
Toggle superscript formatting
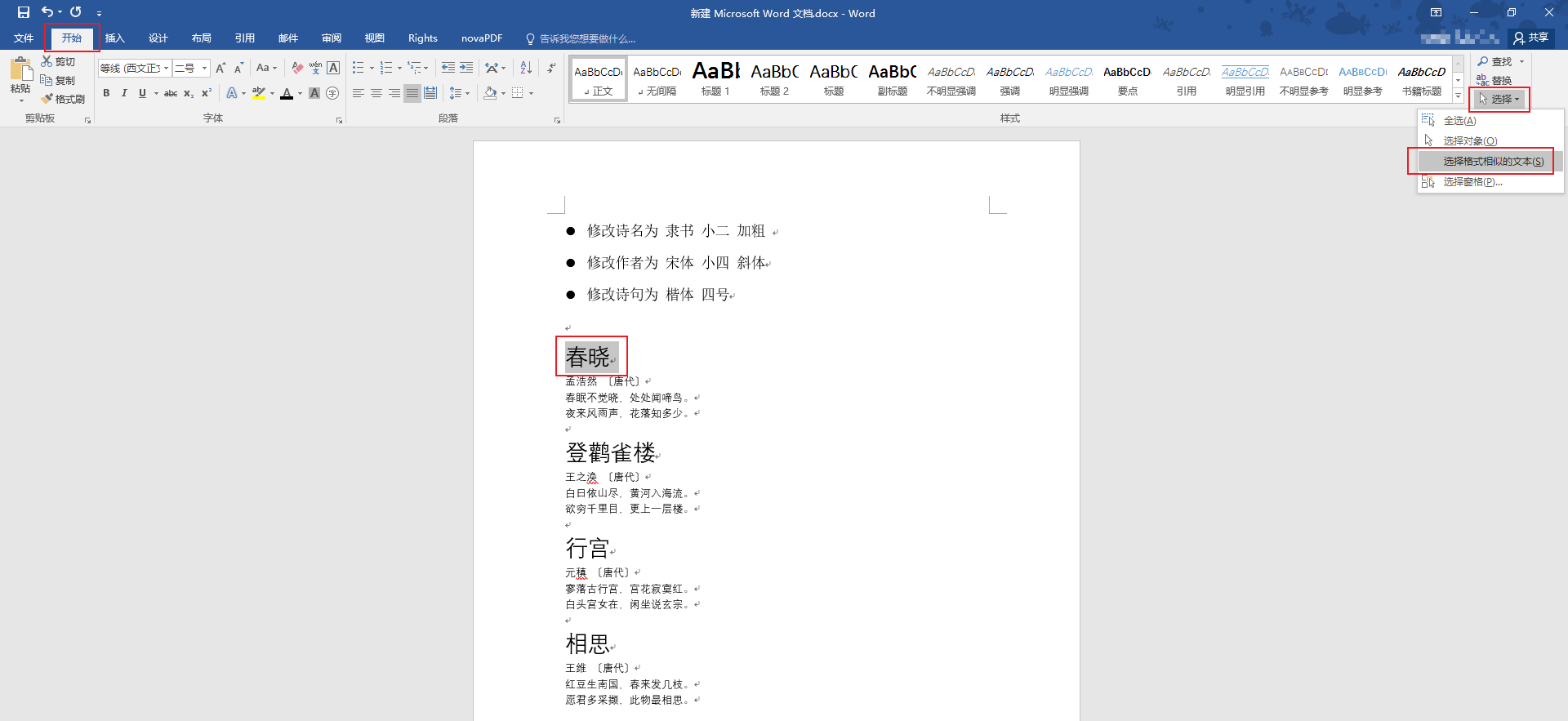click(207, 93)
